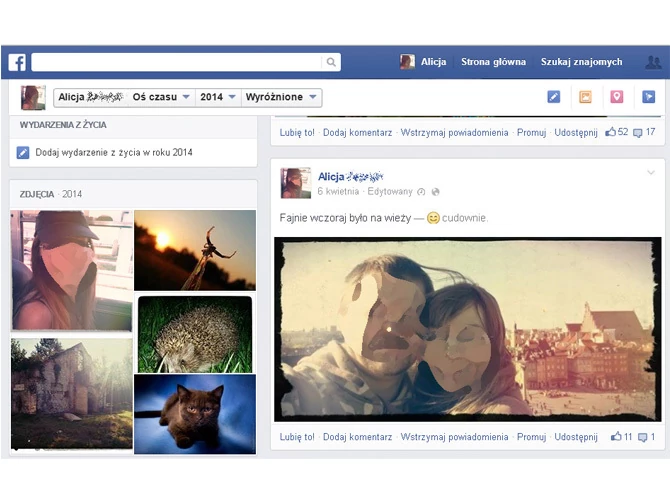
Task: Open the couple selfie post photo
Action: point(467,329)
